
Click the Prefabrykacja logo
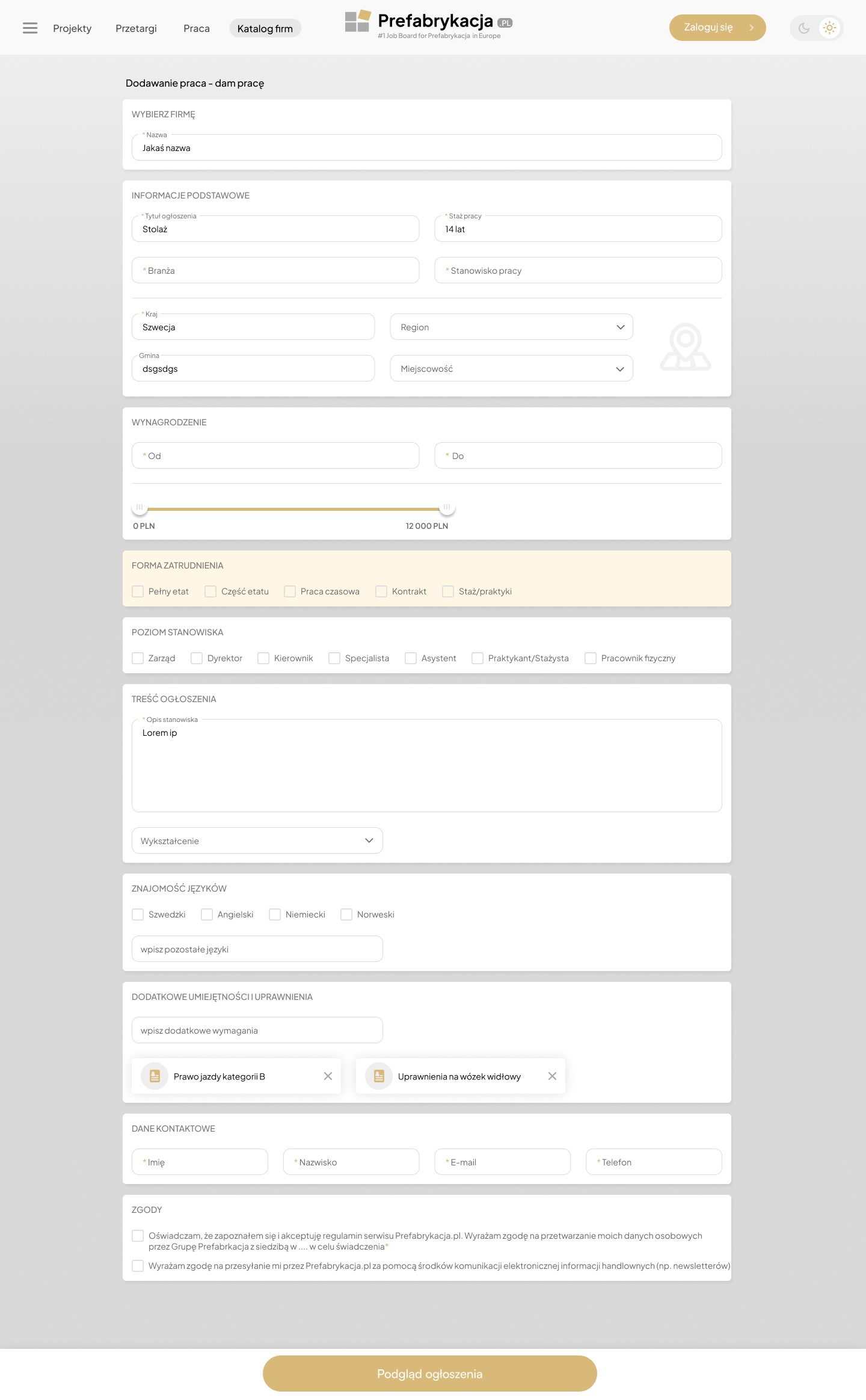(428, 25)
